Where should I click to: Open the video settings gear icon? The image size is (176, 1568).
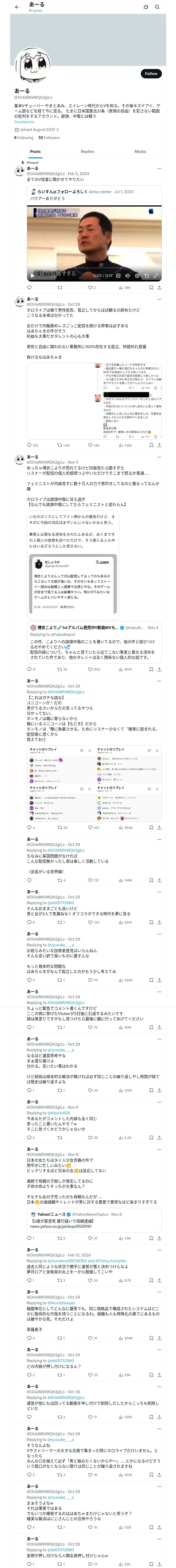click(137, 276)
